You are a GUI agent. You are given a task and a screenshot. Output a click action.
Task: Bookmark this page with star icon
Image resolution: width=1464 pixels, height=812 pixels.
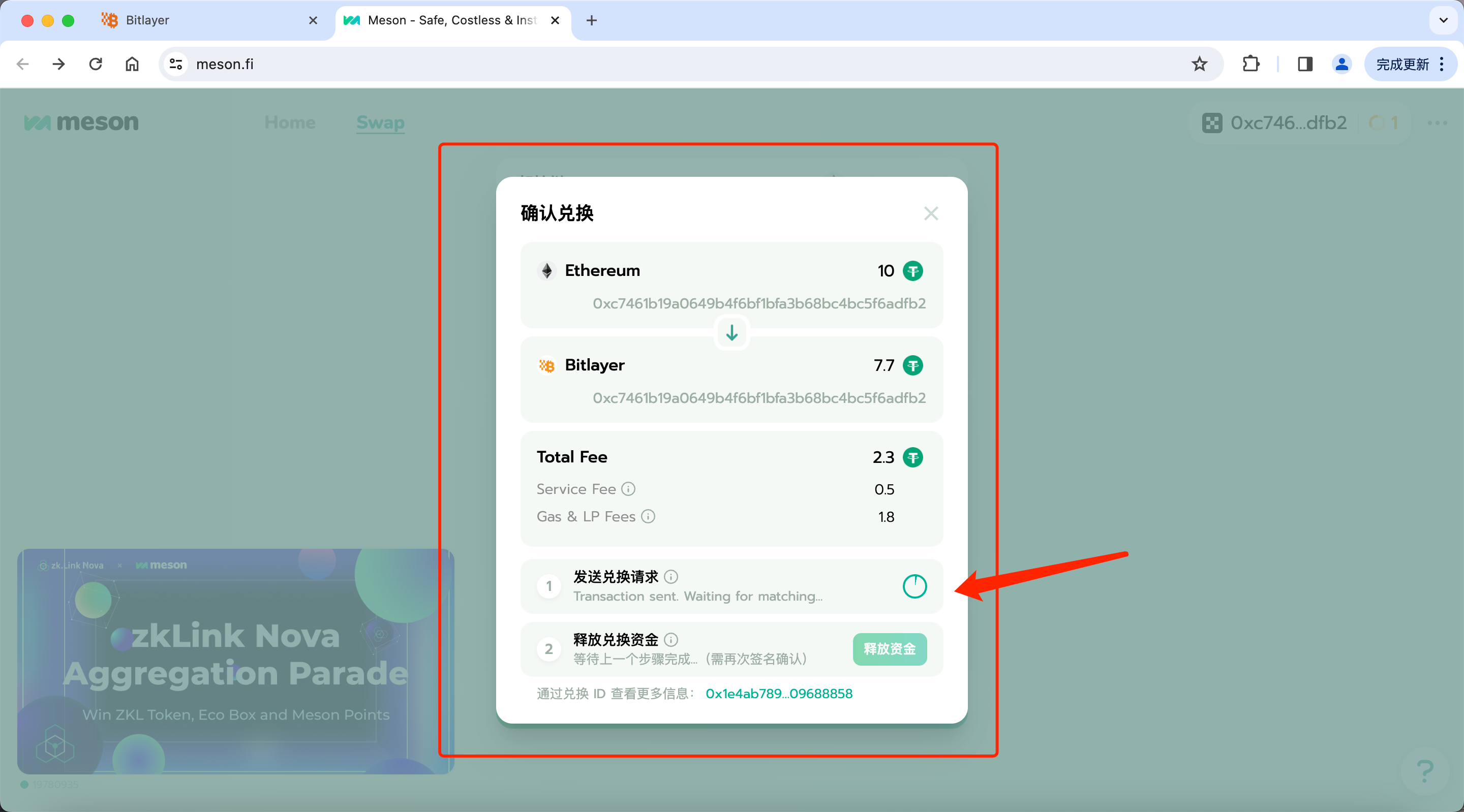pos(1199,64)
